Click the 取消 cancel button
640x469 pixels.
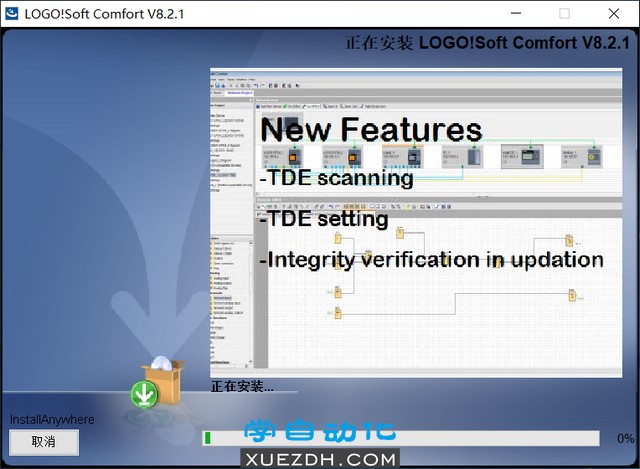(x=44, y=442)
